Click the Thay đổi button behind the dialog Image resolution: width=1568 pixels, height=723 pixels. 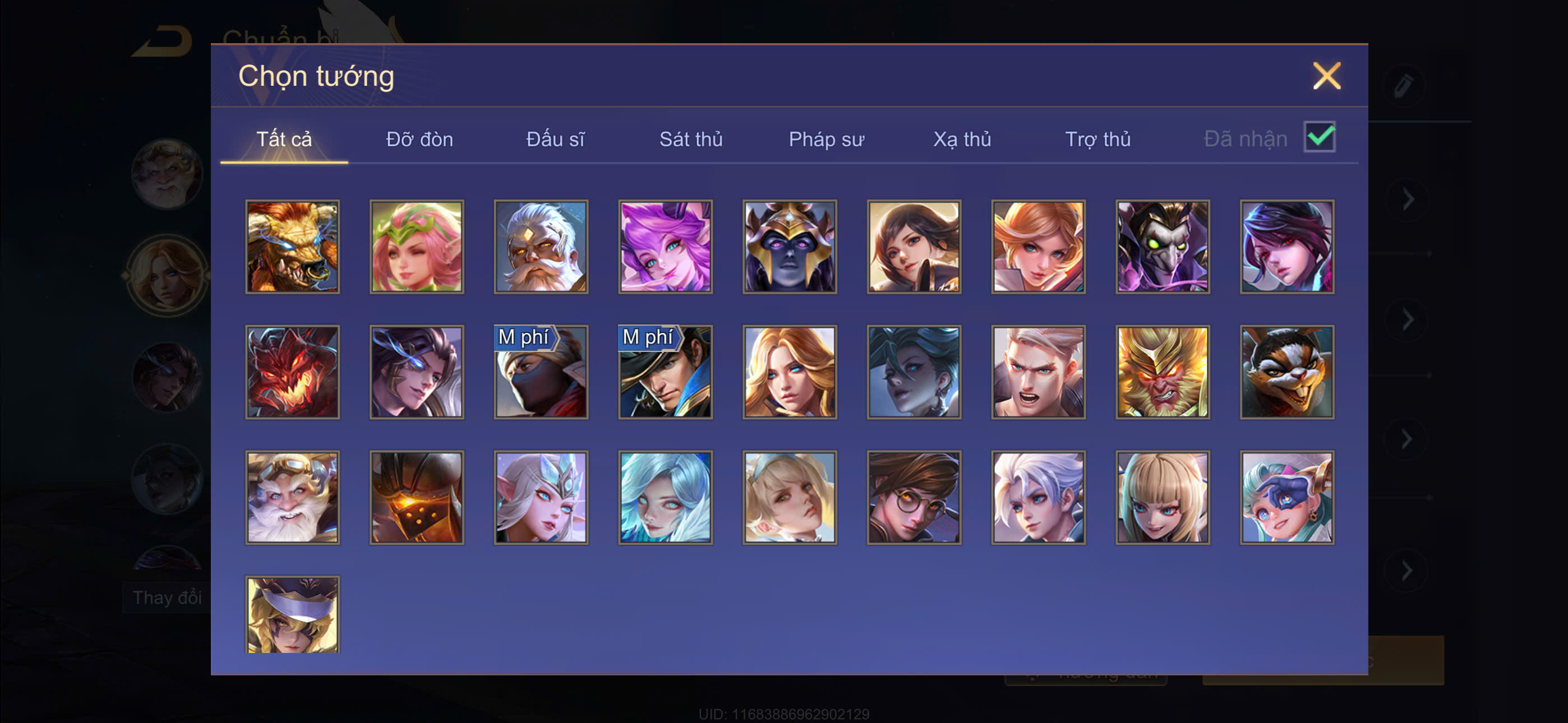click(167, 597)
